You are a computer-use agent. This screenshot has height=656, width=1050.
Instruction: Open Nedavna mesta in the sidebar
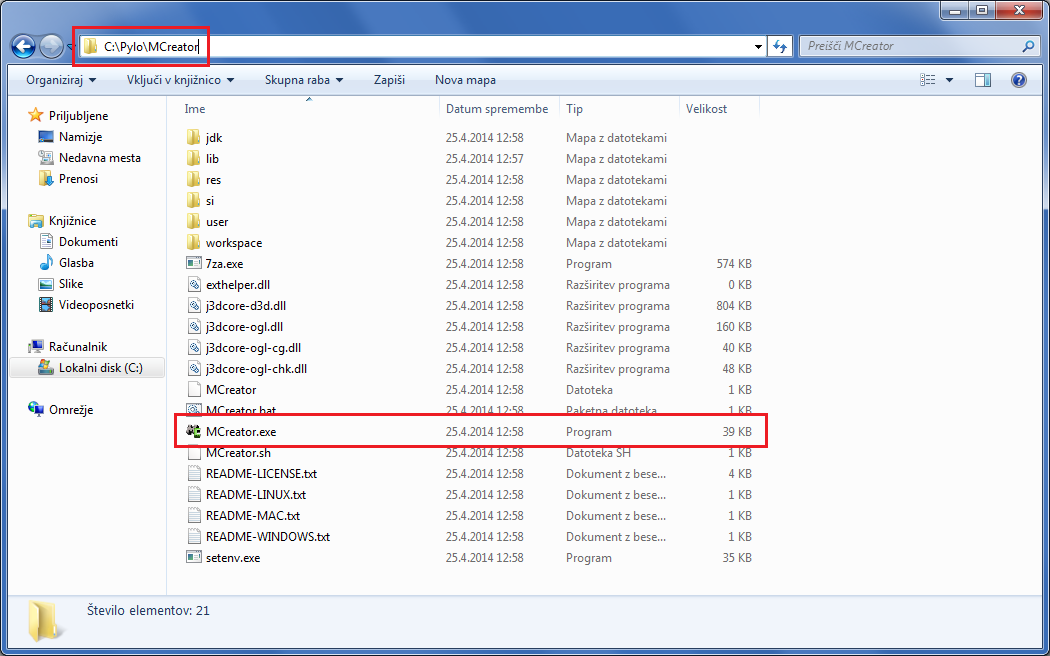click(100, 158)
